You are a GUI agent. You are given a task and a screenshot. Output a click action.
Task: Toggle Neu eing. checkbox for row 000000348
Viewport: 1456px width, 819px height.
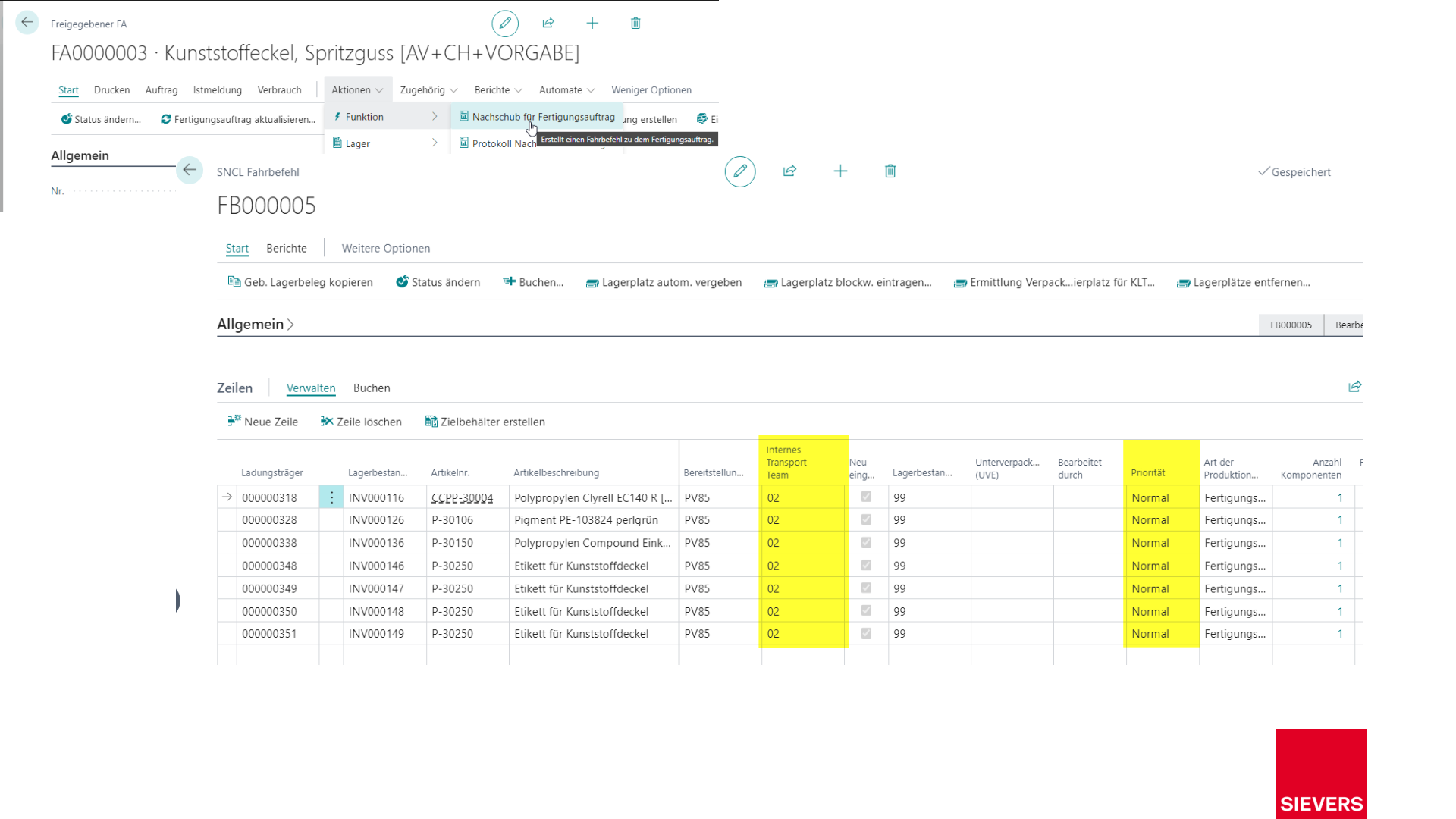pyautogui.click(x=866, y=565)
